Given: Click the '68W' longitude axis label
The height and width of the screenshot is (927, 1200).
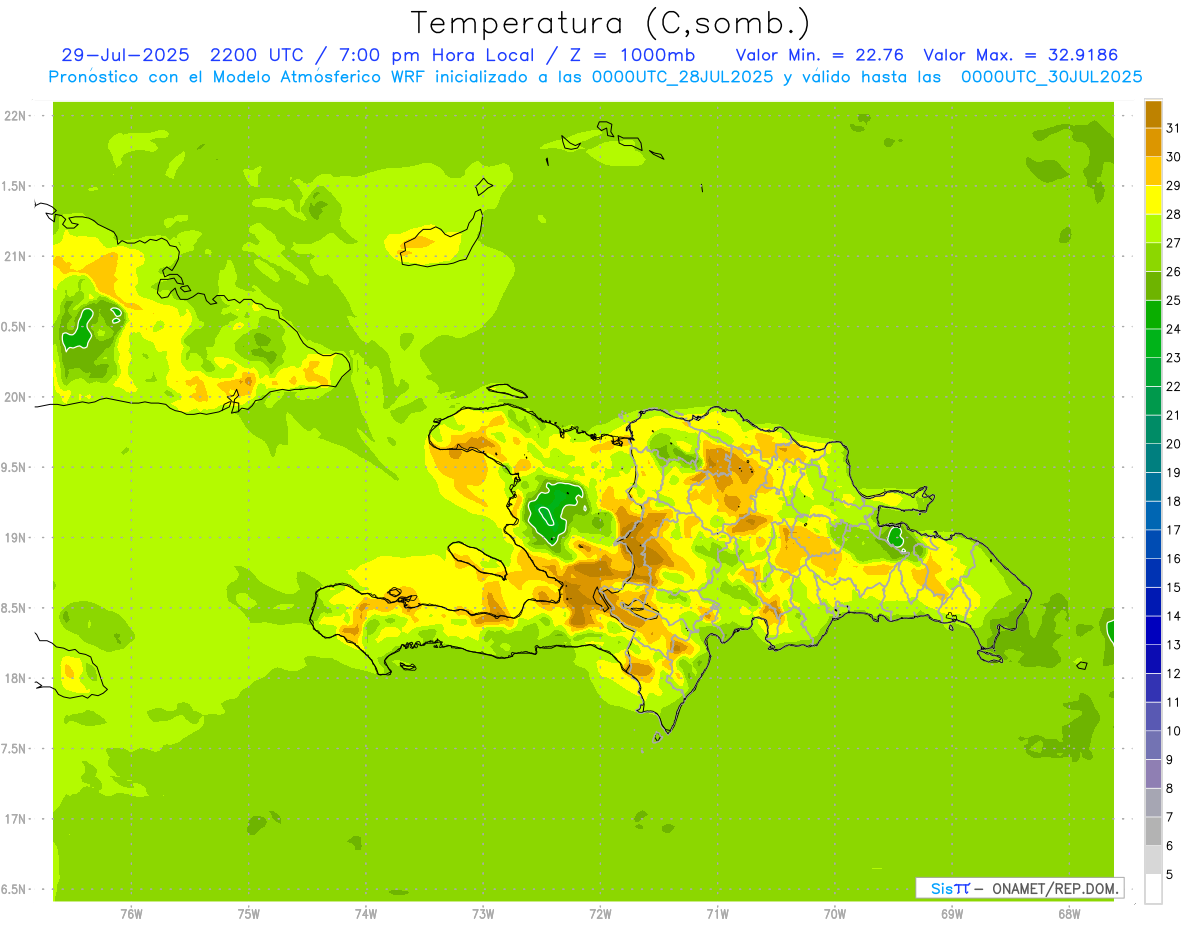Looking at the screenshot, I should [1068, 913].
